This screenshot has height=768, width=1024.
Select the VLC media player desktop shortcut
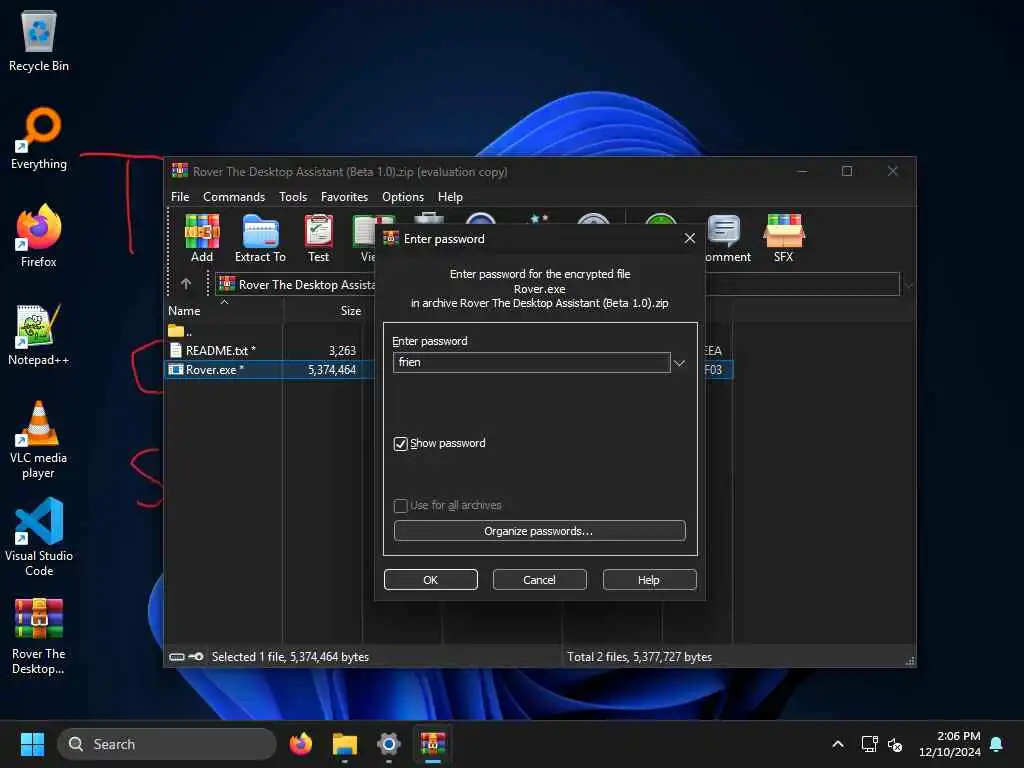39,440
